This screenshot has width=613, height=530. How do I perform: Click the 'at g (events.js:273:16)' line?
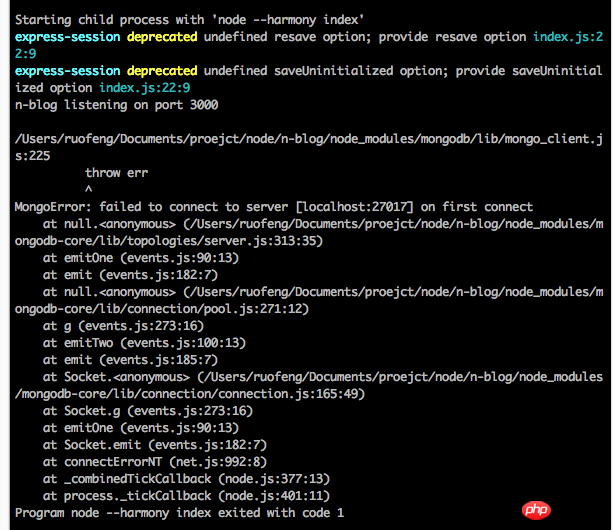pos(123,326)
